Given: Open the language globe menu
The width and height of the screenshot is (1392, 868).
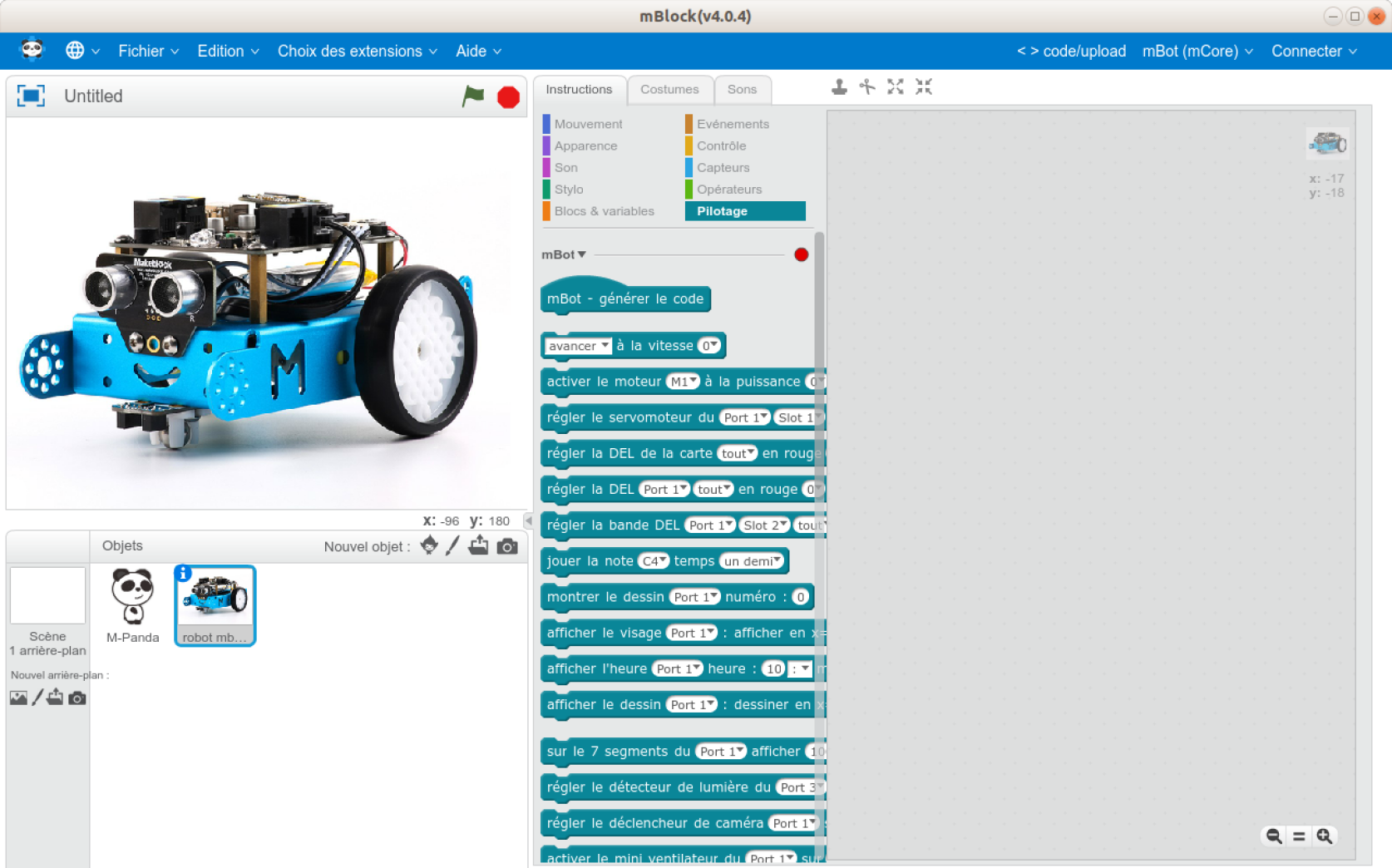Looking at the screenshot, I should coord(82,51).
